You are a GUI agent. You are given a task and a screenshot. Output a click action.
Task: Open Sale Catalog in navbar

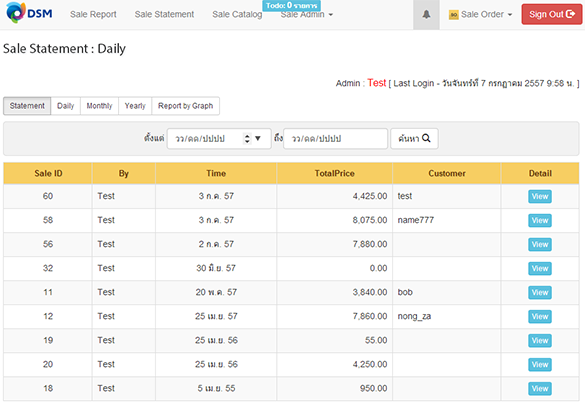(237, 15)
